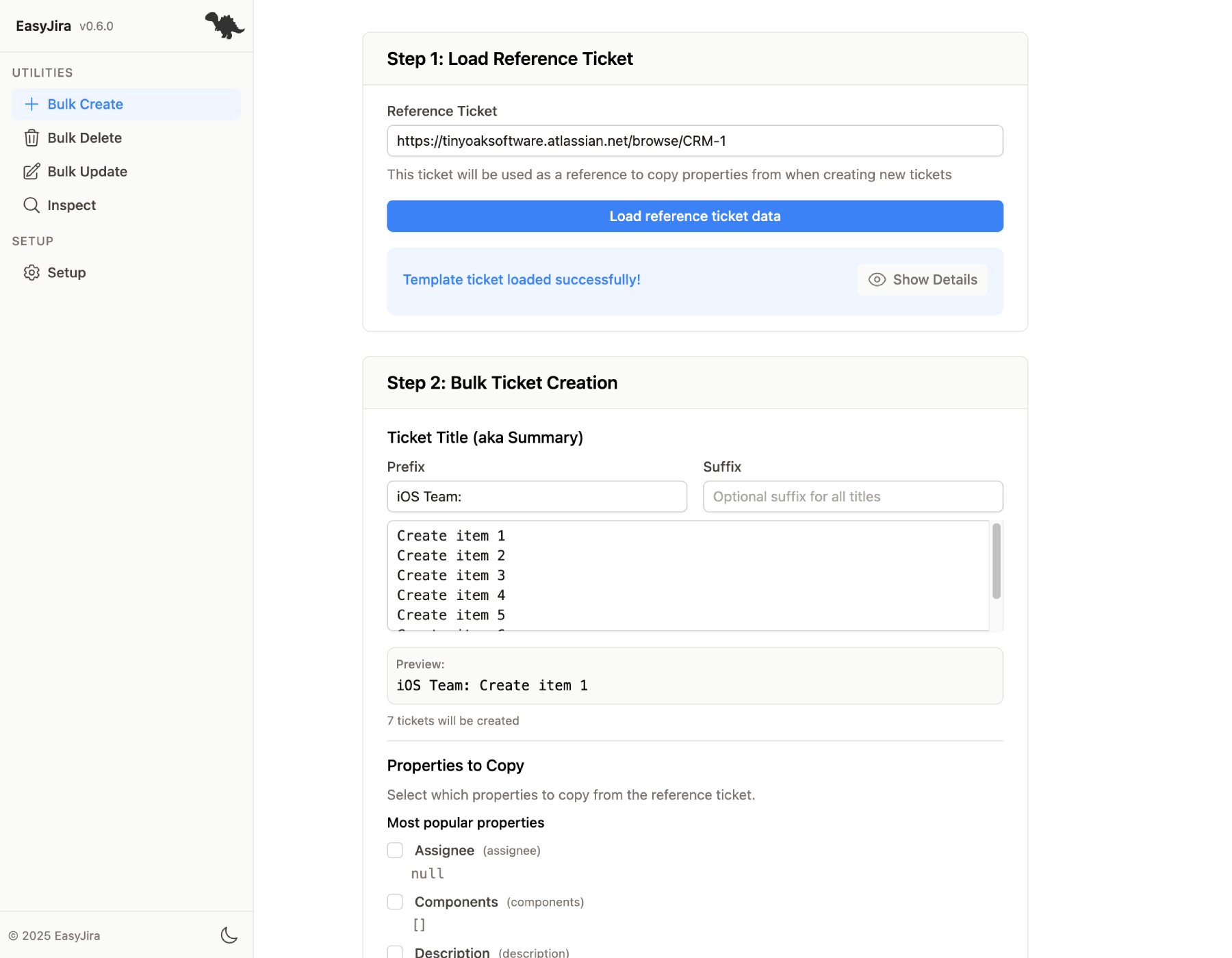This screenshot has height=958, width=1232.
Task: Click the Reference Ticket URL field
Action: (x=694, y=140)
